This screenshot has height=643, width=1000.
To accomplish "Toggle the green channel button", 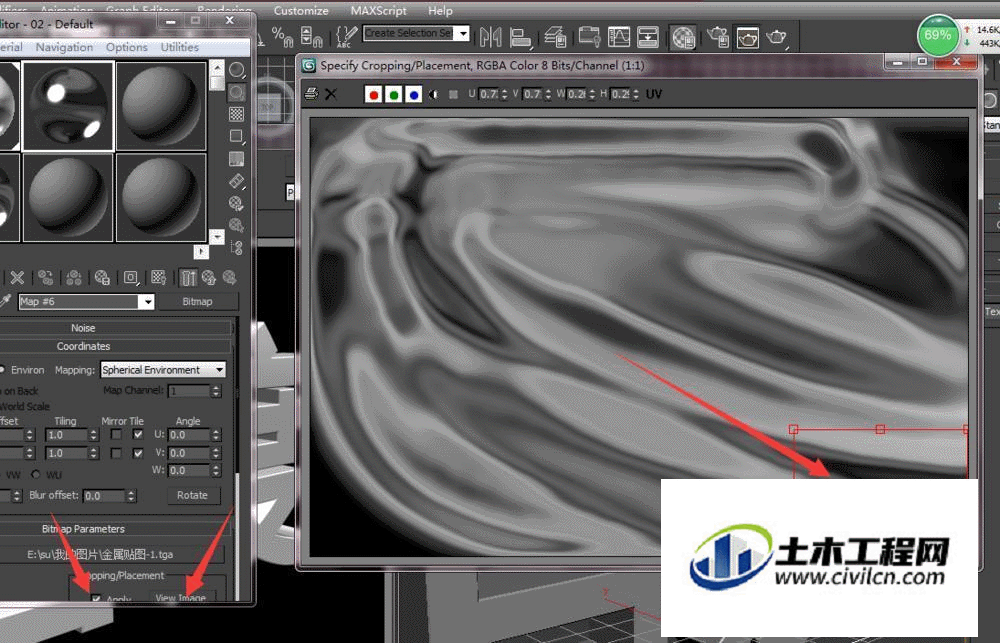I will [x=394, y=94].
